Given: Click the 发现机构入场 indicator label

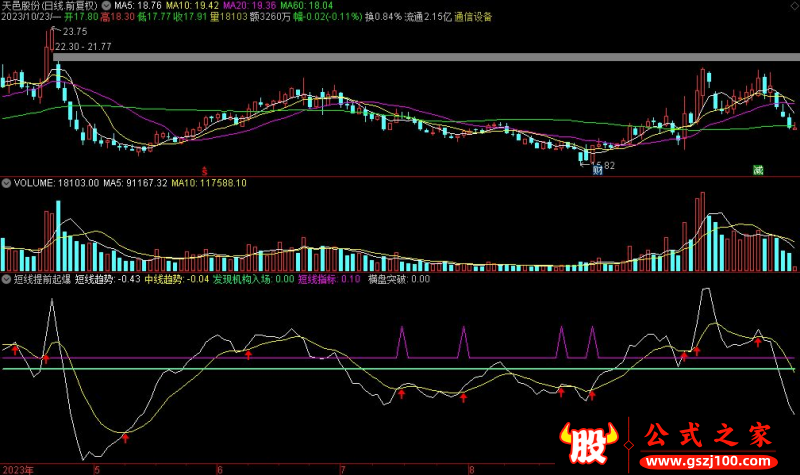Looking at the screenshot, I should tap(242, 280).
